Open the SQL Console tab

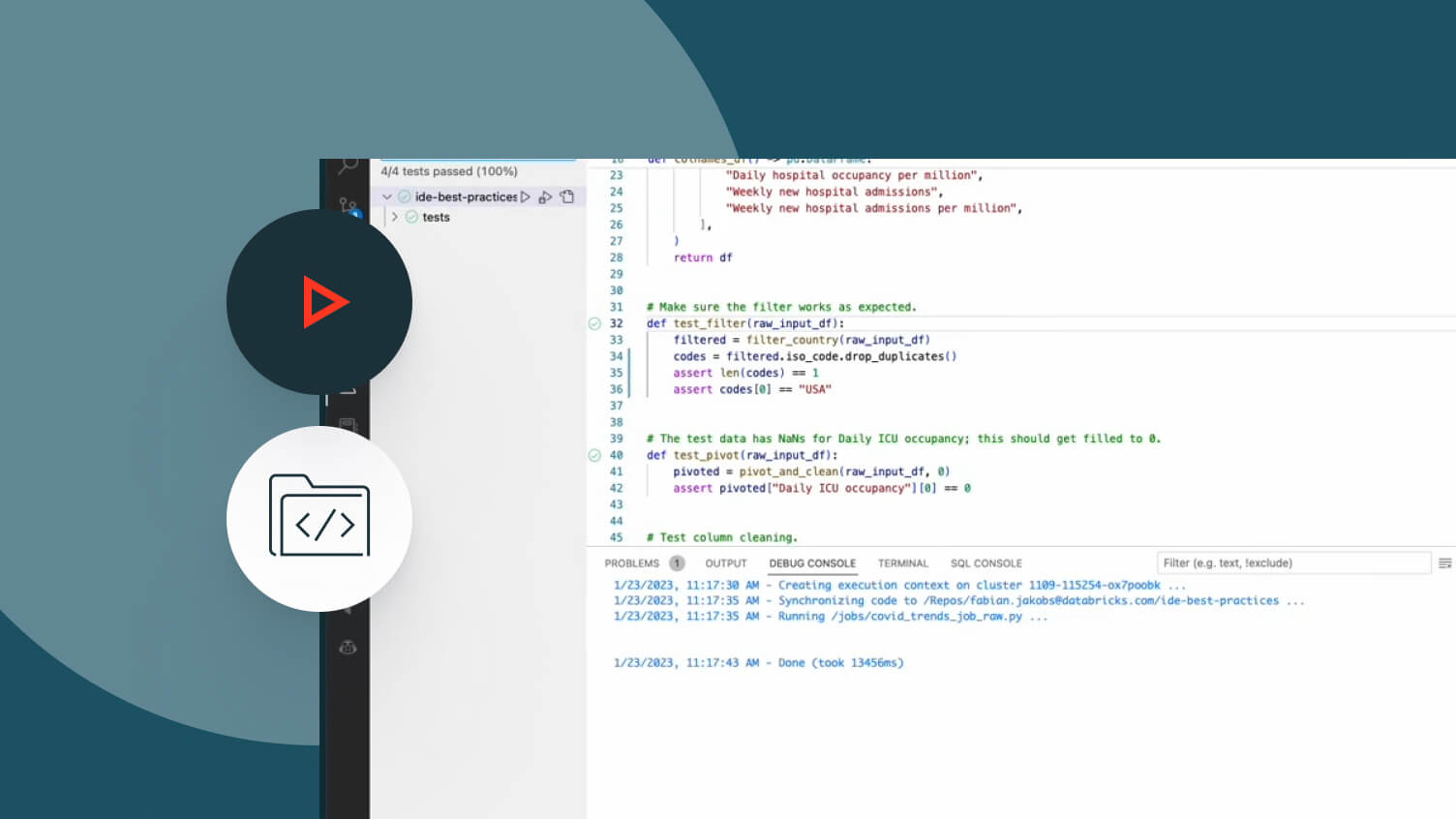point(986,563)
